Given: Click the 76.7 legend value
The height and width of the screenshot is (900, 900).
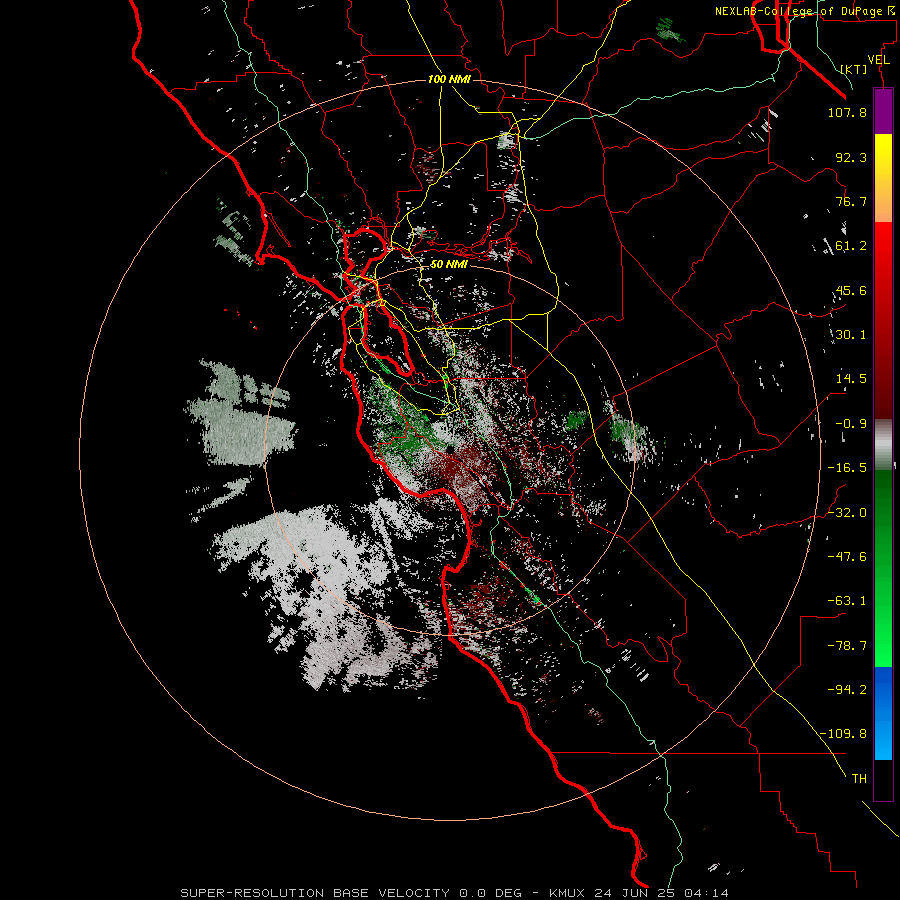Looking at the screenshot, I should (x=851, y=201).
